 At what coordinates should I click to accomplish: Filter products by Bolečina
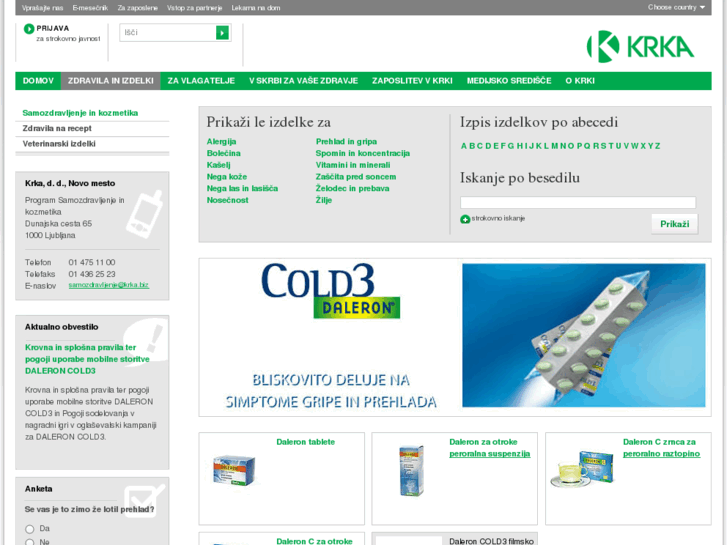(x=223, y=153)
